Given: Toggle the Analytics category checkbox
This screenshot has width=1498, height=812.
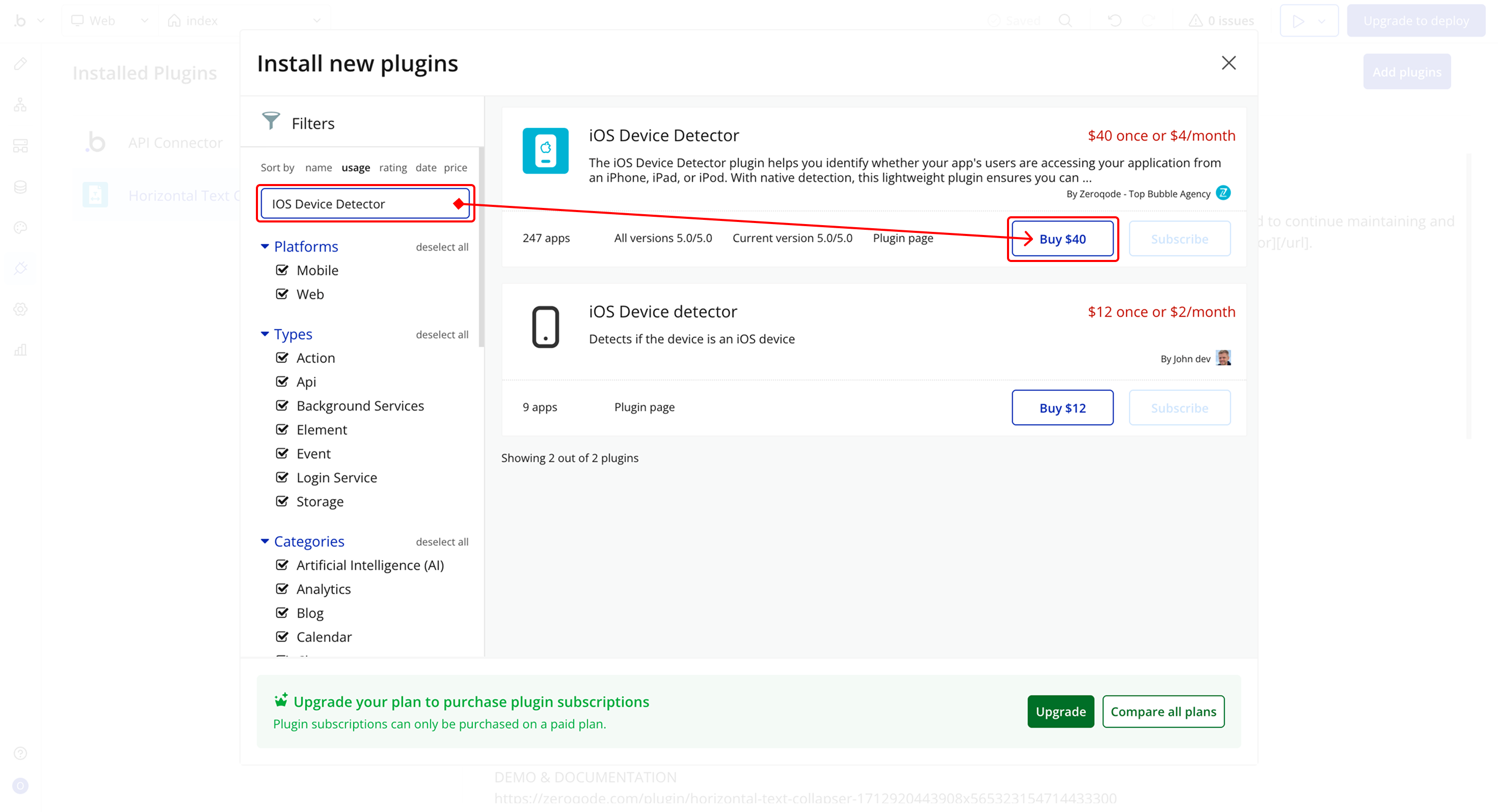Looking at the screenshot, I should point(282,589).
